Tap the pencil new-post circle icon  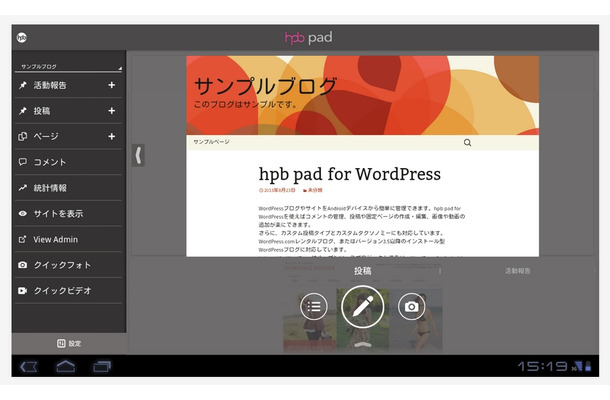[363, 307]
